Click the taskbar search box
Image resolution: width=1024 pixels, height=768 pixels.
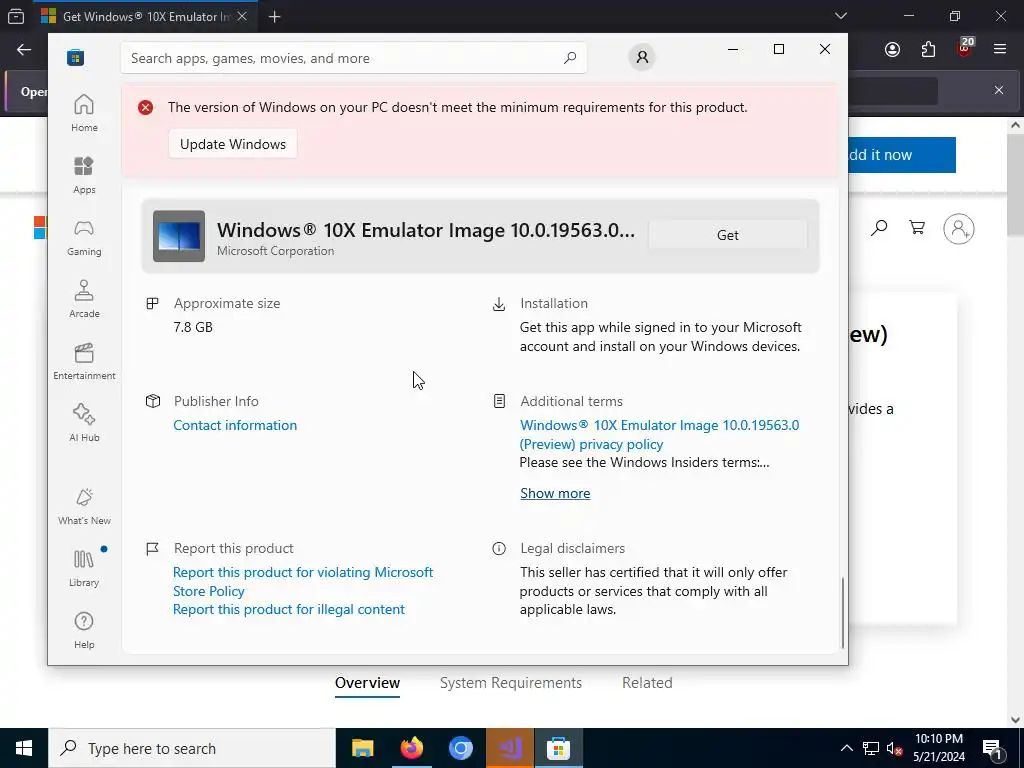click(192, 748)
